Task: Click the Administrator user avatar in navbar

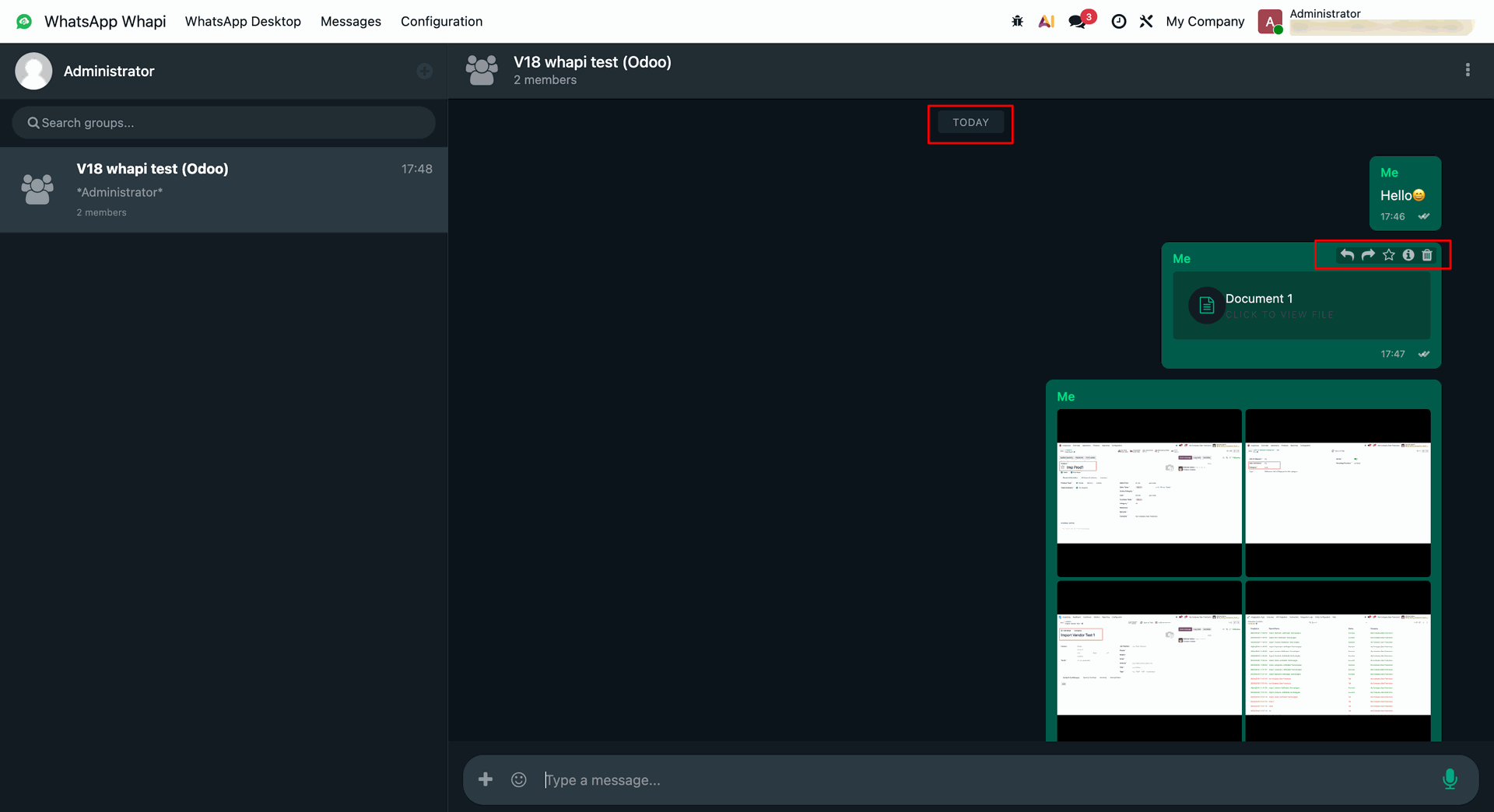Action: 1270,22
